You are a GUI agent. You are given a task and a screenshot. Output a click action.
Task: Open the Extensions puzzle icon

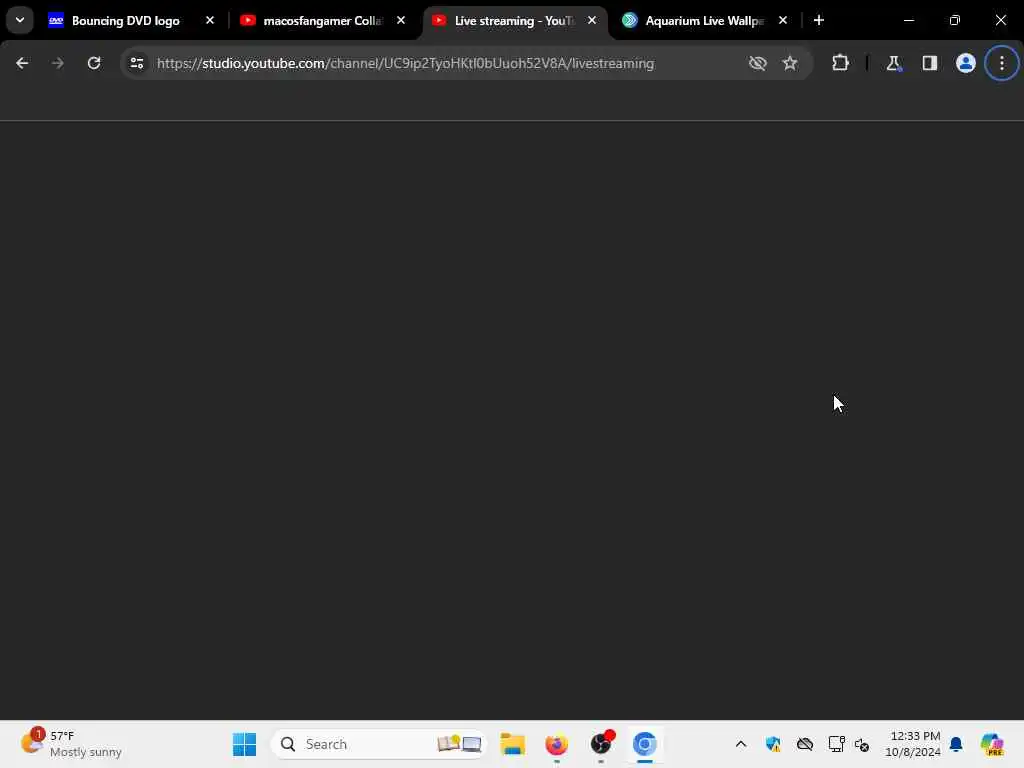840,63
